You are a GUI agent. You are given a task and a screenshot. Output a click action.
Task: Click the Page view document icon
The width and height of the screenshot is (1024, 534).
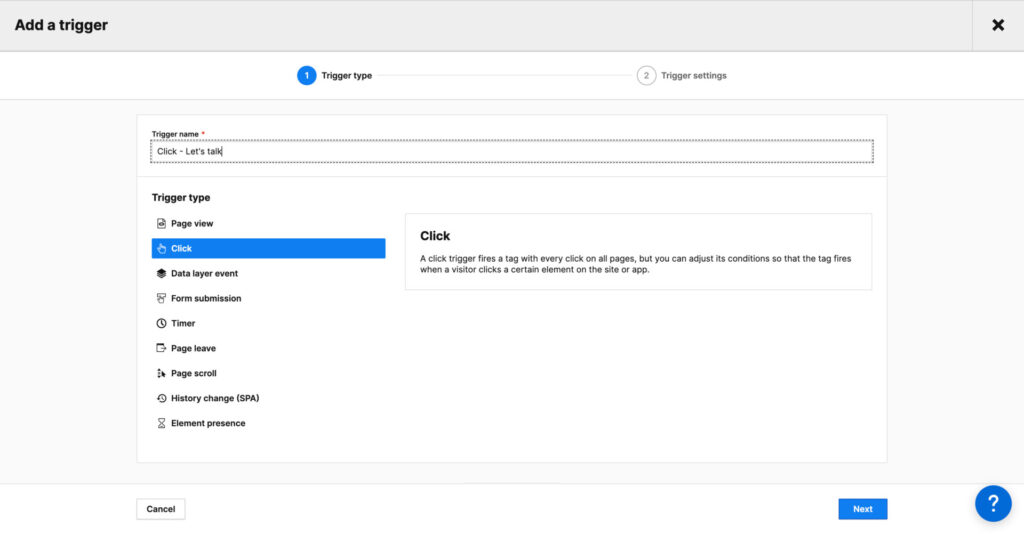tap(161, 223)
